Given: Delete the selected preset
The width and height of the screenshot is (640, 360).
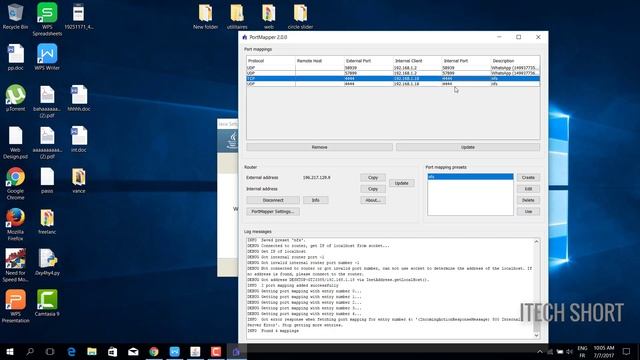Looking at the screenshot, I should tap(528, 200).
